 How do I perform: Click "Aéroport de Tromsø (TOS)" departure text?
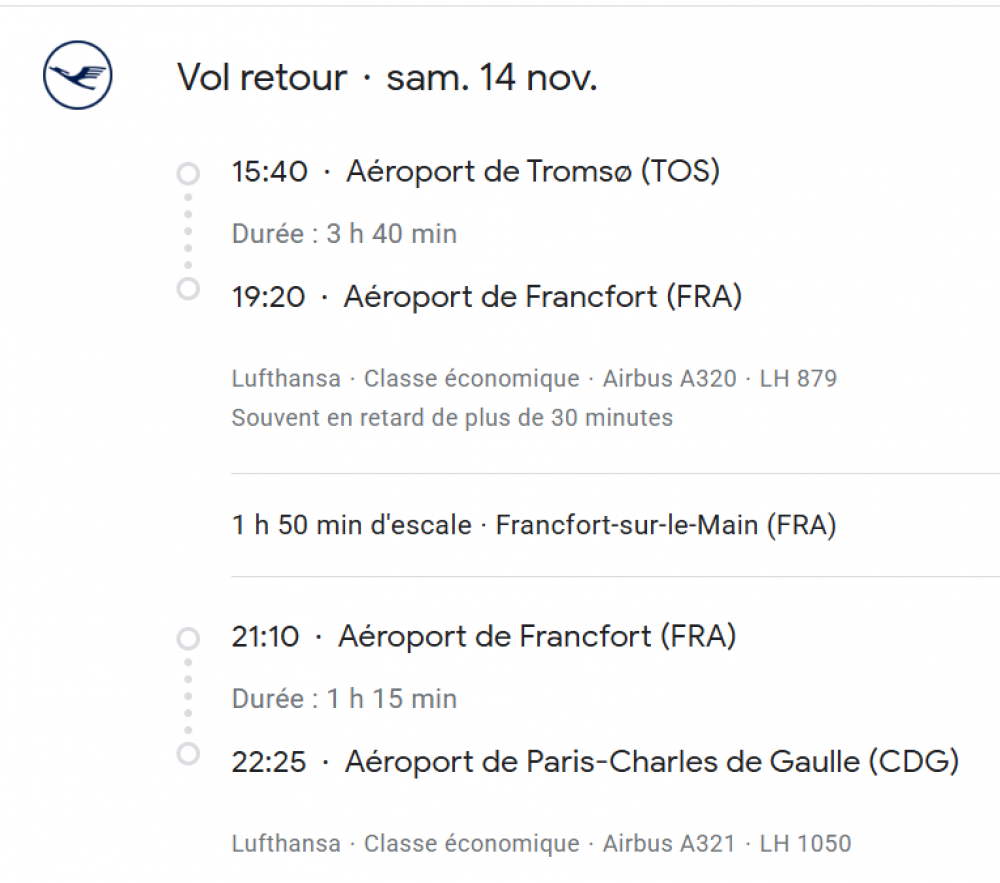coord(533,172)
